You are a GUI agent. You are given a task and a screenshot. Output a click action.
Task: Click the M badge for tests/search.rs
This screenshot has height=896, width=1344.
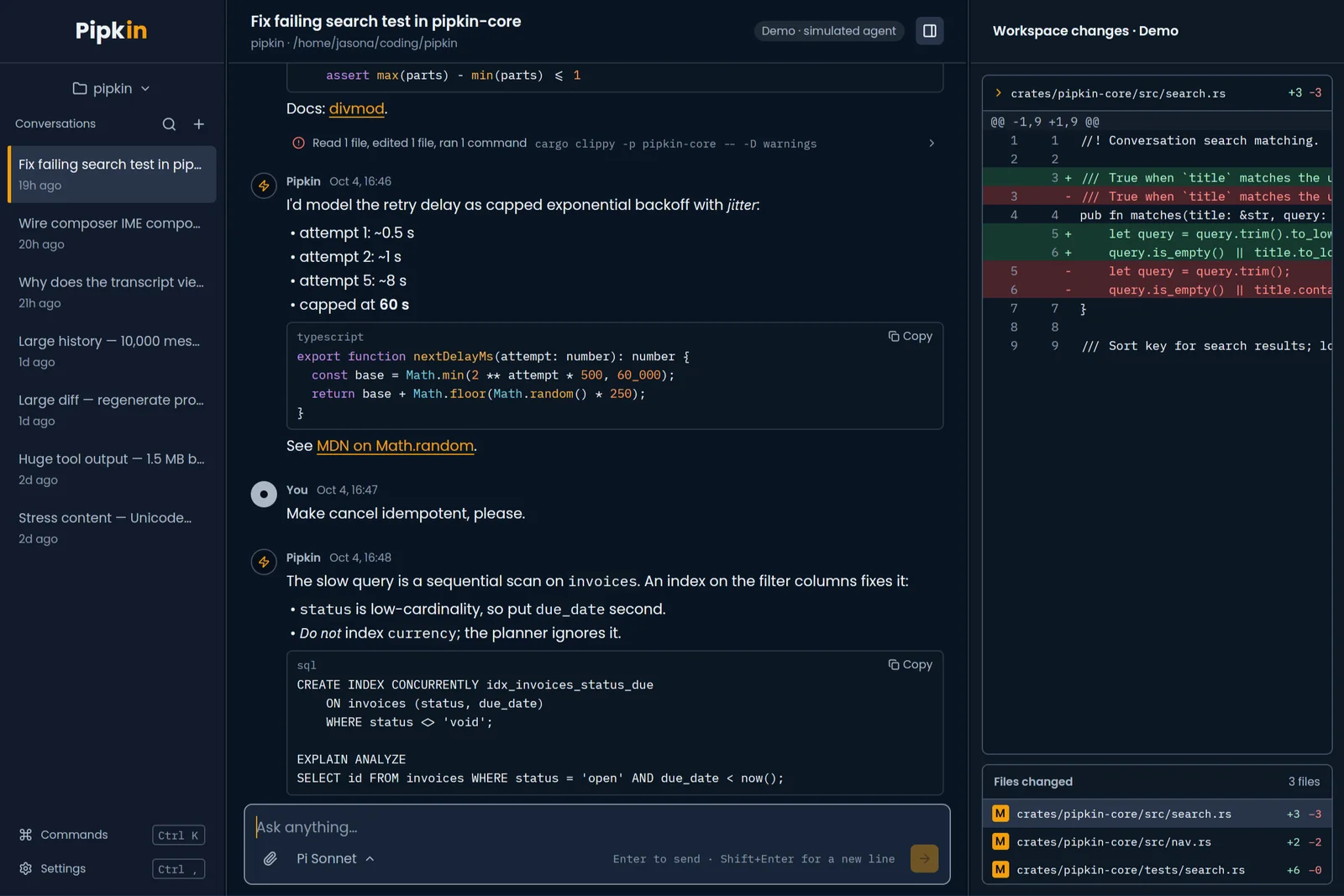pyautogui.click(x=1000, y=870)
